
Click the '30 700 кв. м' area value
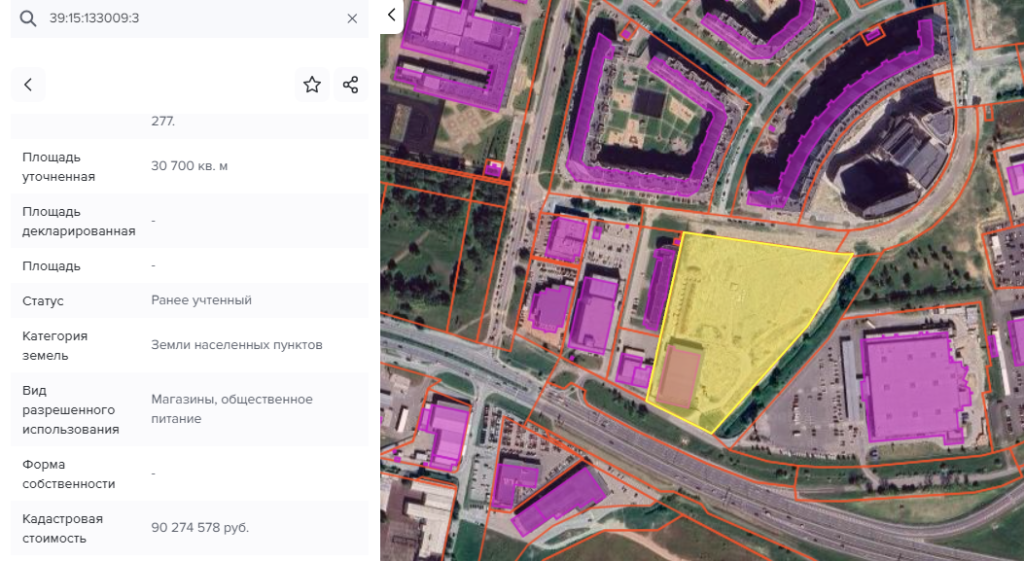tap(190, 166)
